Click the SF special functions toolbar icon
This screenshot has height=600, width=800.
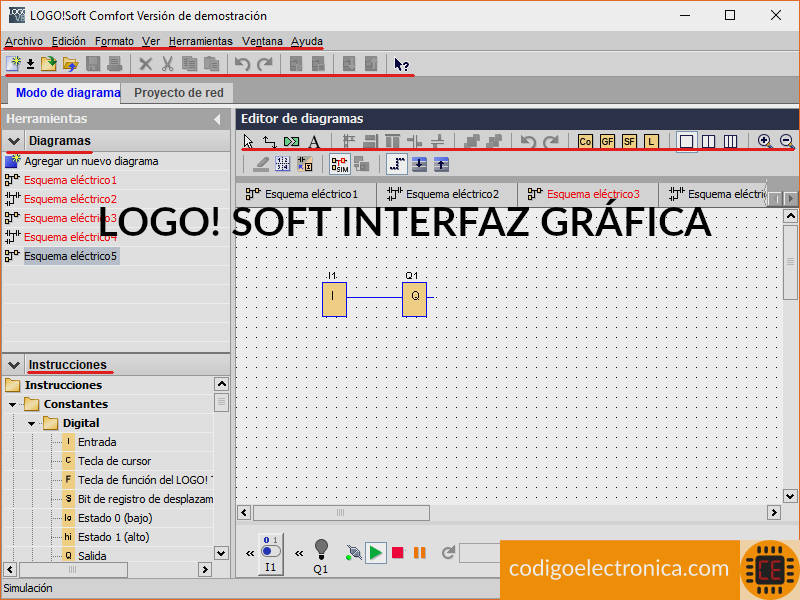click(630, 142)
